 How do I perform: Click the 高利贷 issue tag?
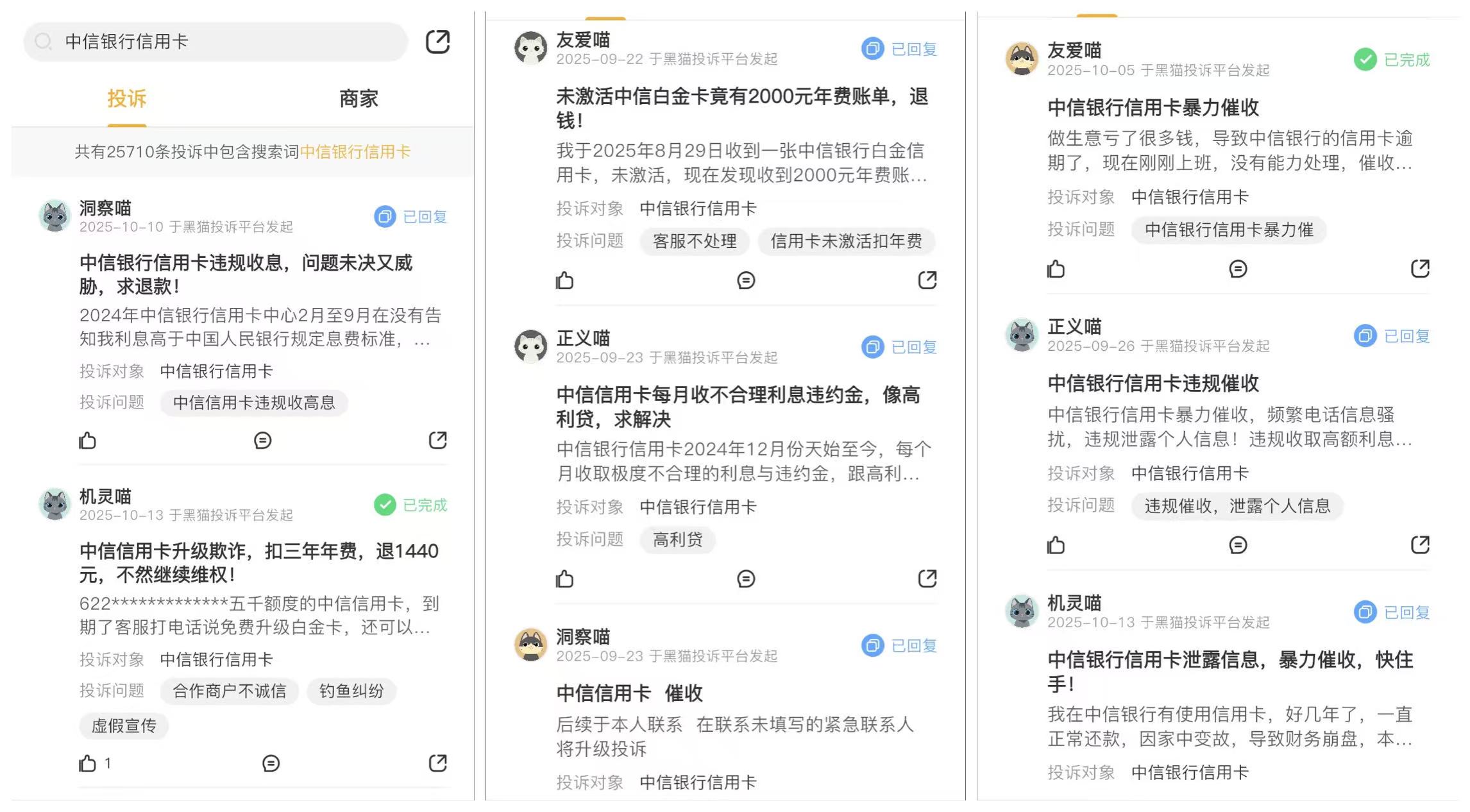point(677,540)
